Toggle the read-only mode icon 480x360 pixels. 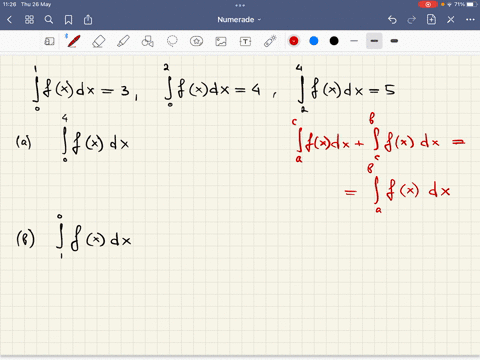pos(49,41)
